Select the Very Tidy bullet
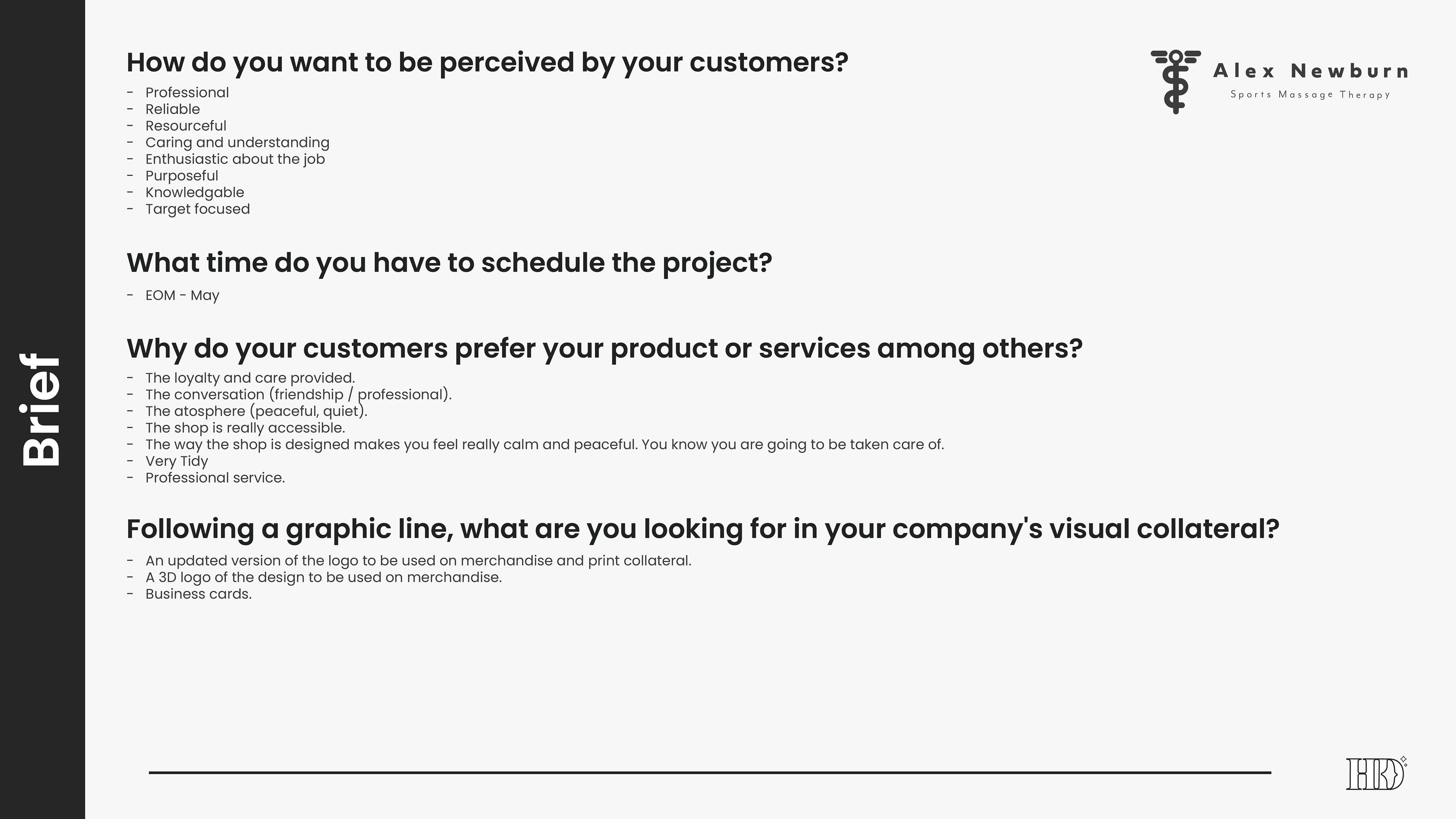1456x819 pixels. (176, 461)
